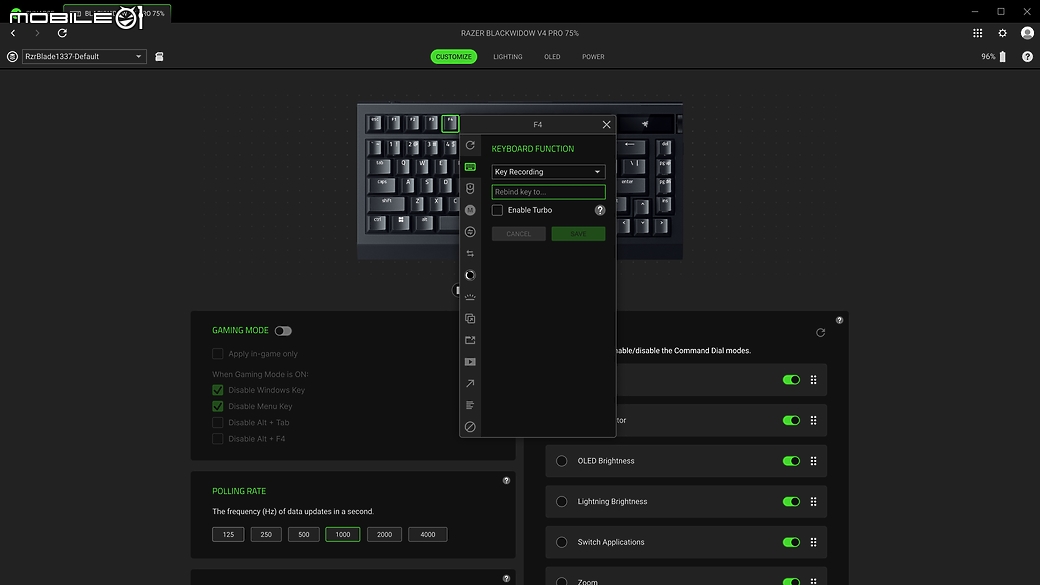1040x585 pixels.
Task: Open the Command Dial panel help icon
Action: [839, 320]
